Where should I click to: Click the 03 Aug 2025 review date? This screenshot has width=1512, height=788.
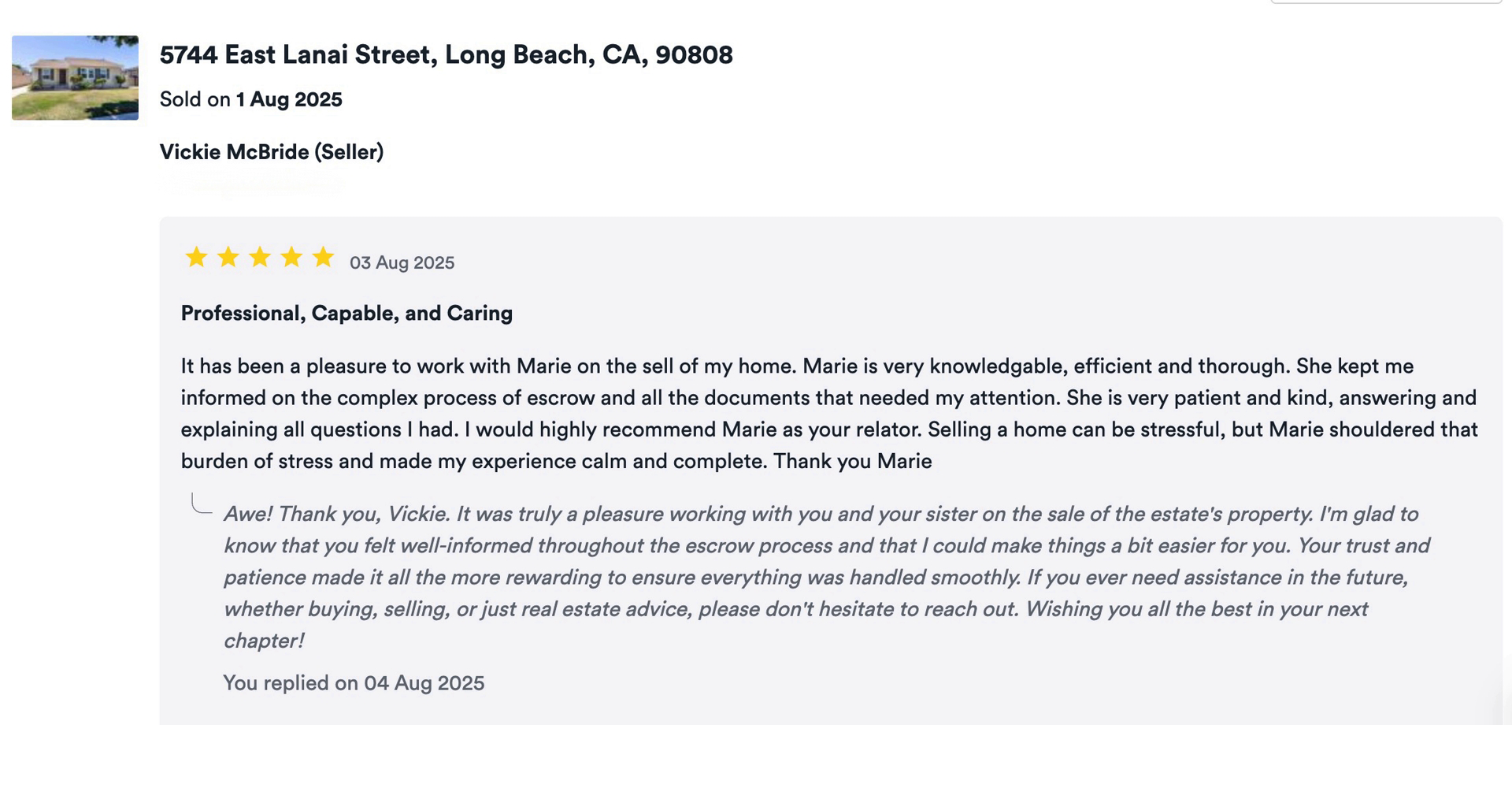coord(402,263)
